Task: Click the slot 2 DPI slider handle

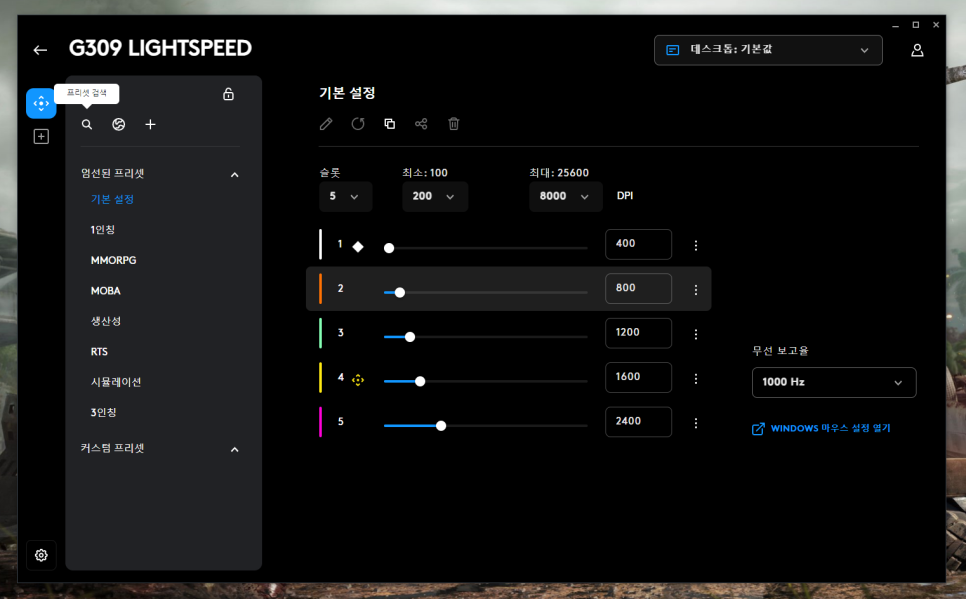Action: [x=400, y=292]
